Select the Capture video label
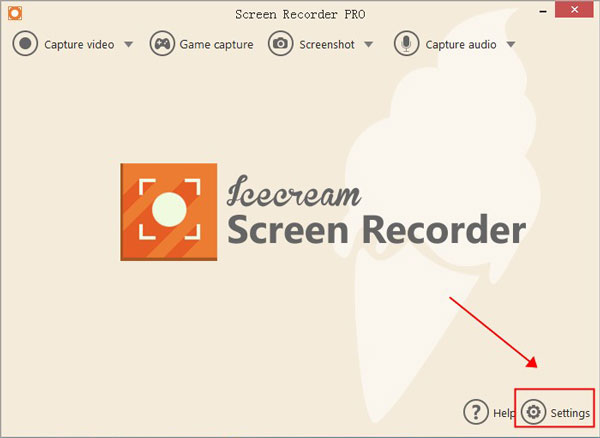600x438 pixels. point(79,44)
